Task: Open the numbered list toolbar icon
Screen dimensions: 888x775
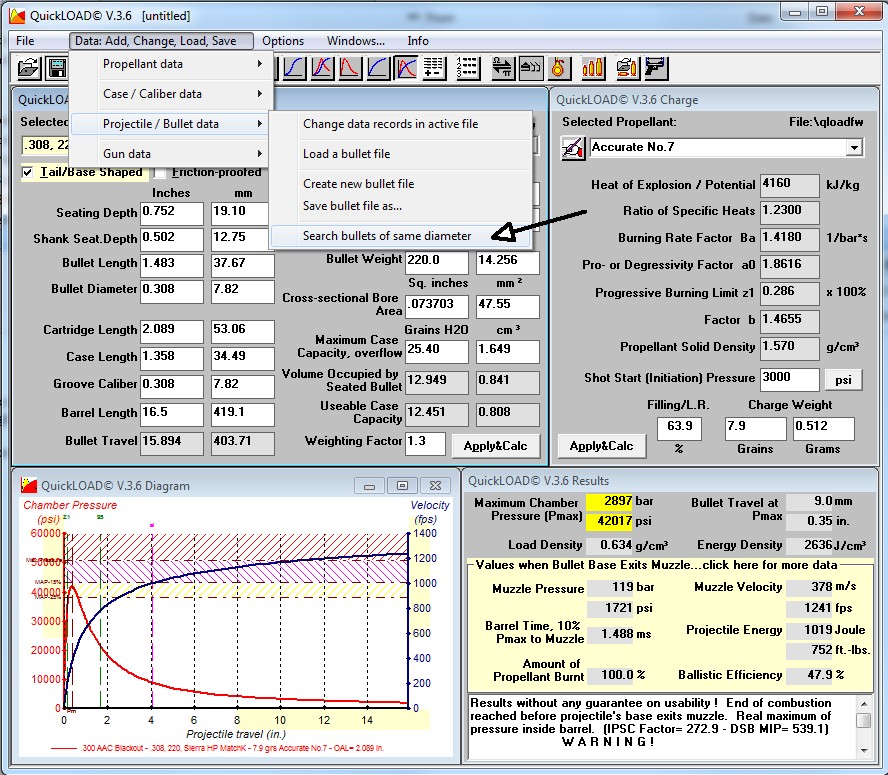Action: (468, 68)
